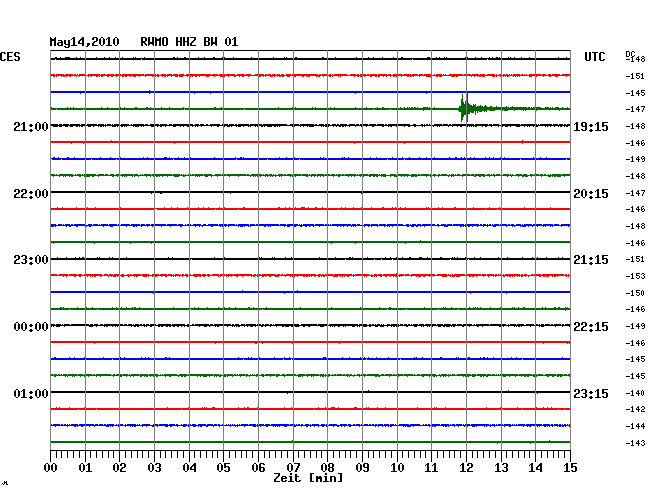
Task: Pick minute 10 on the Zeit axis
Action: pos(397,467)
